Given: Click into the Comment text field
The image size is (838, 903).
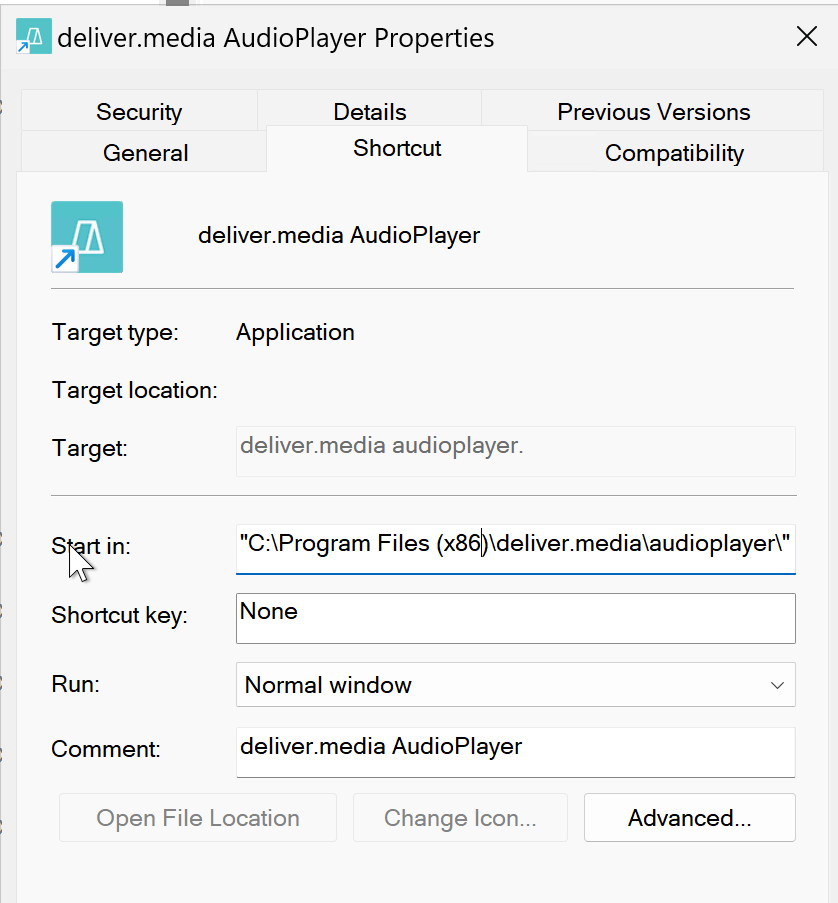Looking at the screenshot, I should [515, 752].
